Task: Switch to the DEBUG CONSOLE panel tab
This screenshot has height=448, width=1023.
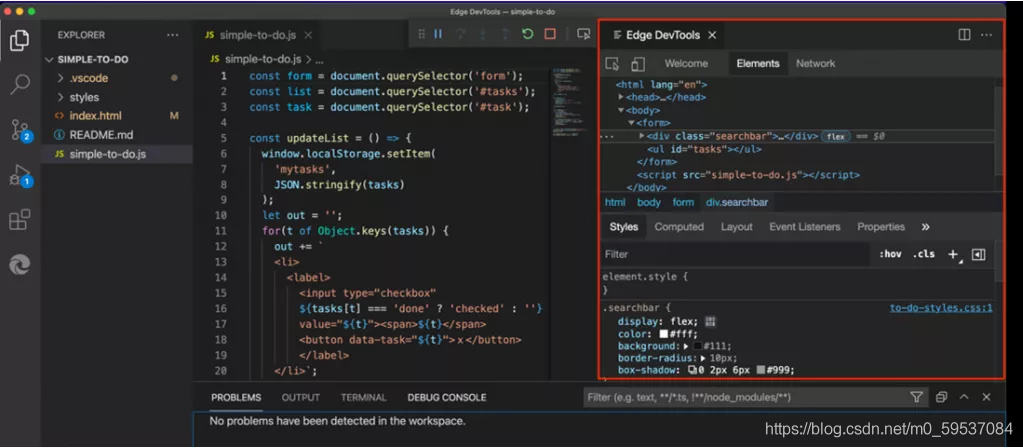Action: tap(447, 398)
